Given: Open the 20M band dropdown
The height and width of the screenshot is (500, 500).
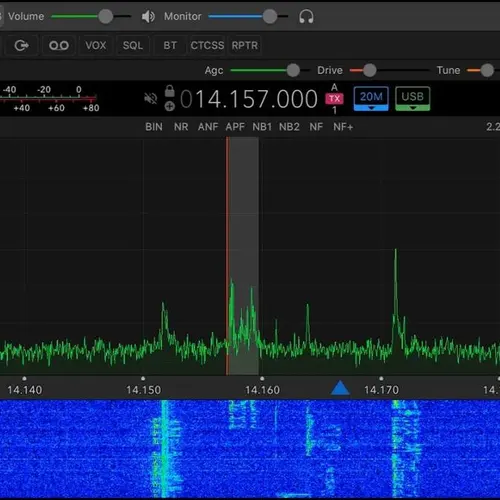Looking at the screenshot, I should 371,99.
